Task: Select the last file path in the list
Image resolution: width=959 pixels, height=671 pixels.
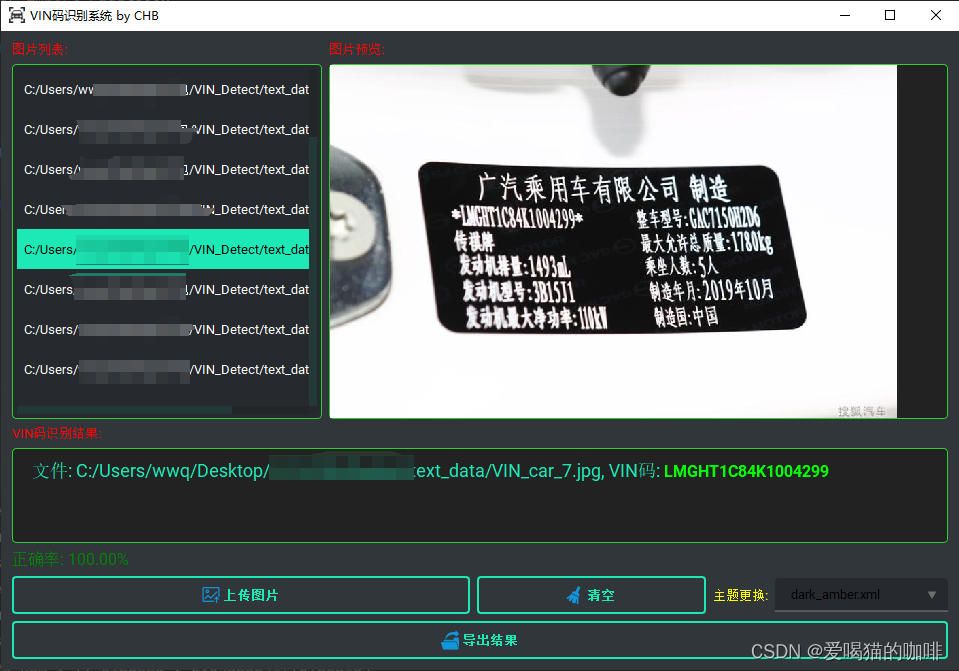Action: tap(163, 370)
